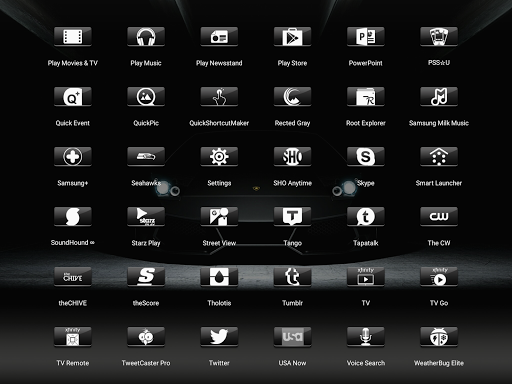Viewport: 512px width, 384px height.
Task: Launch the PowerPoint icon
Action: click(x=366, y=36)
